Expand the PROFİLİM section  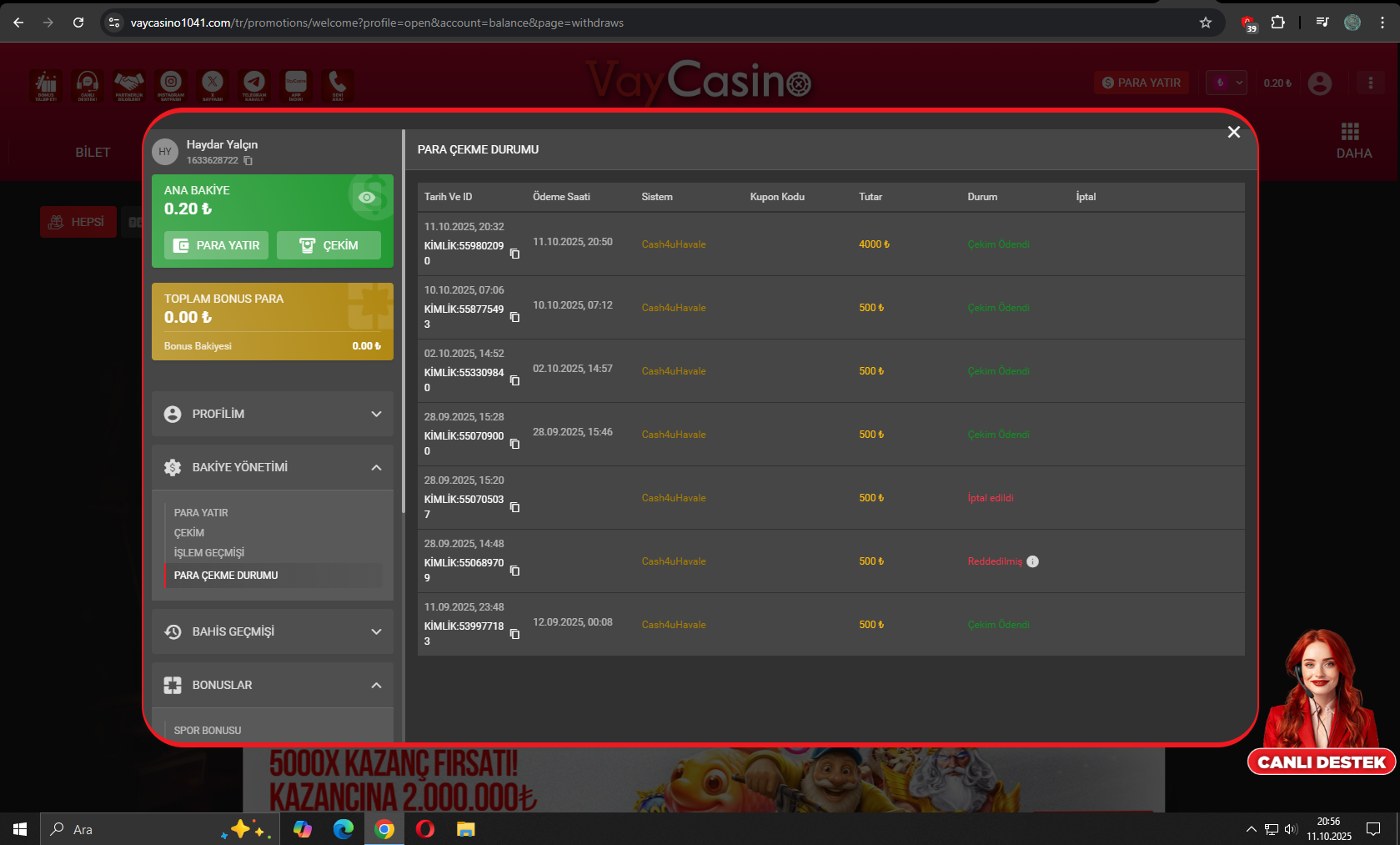273,414
